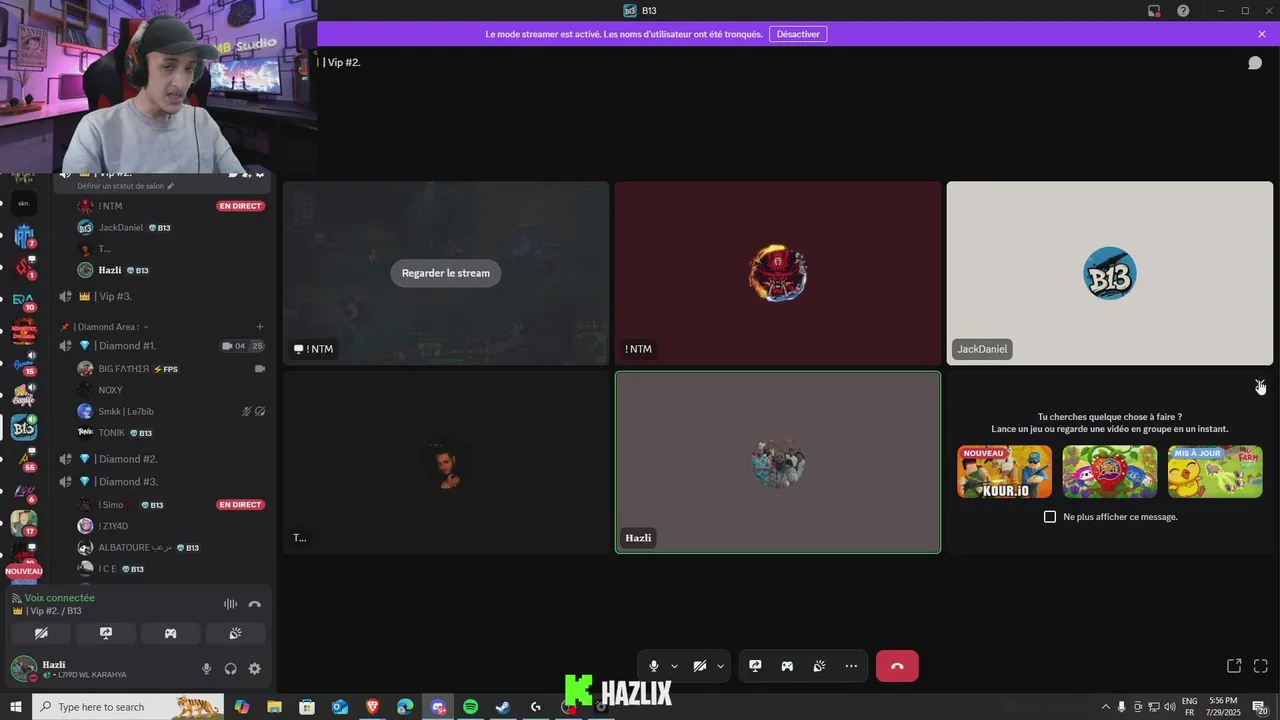Open voice noise suppression icon
Image resolution: width=1280 pixels, height=720 pixels.
click(230, 604)
